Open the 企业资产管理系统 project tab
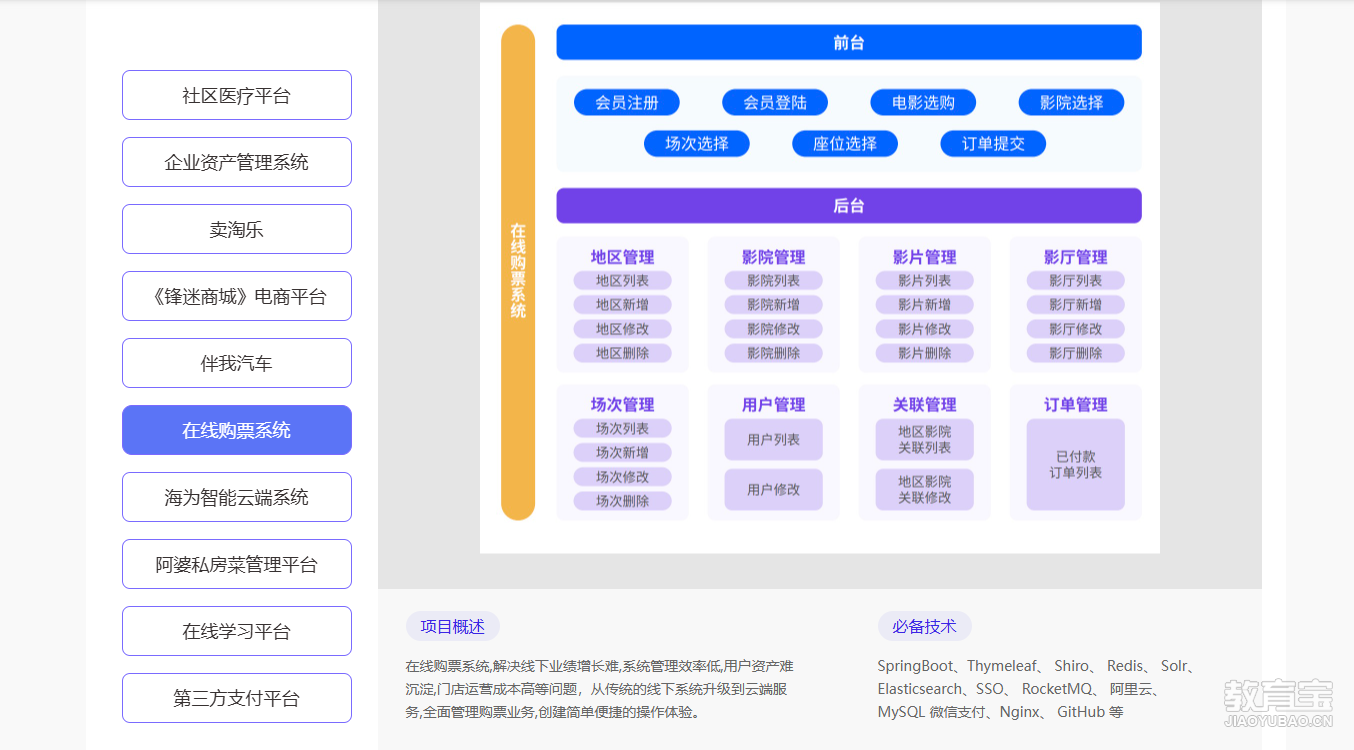Viewport: 1354px width, 750px height. (236, 162)
